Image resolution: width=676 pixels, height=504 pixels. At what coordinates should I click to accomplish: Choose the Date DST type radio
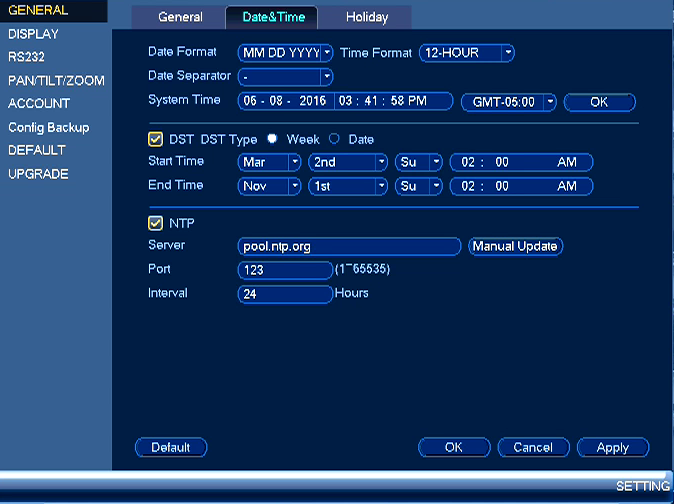(x=334, y=138)
